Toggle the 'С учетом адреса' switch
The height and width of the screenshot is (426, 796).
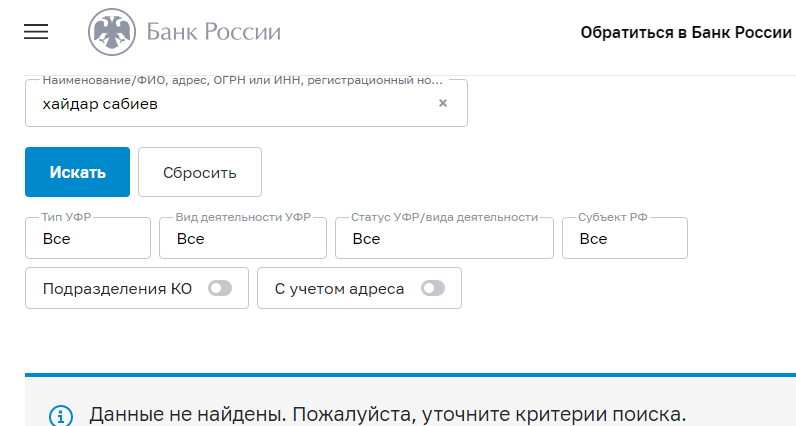(x=433, y=289)
